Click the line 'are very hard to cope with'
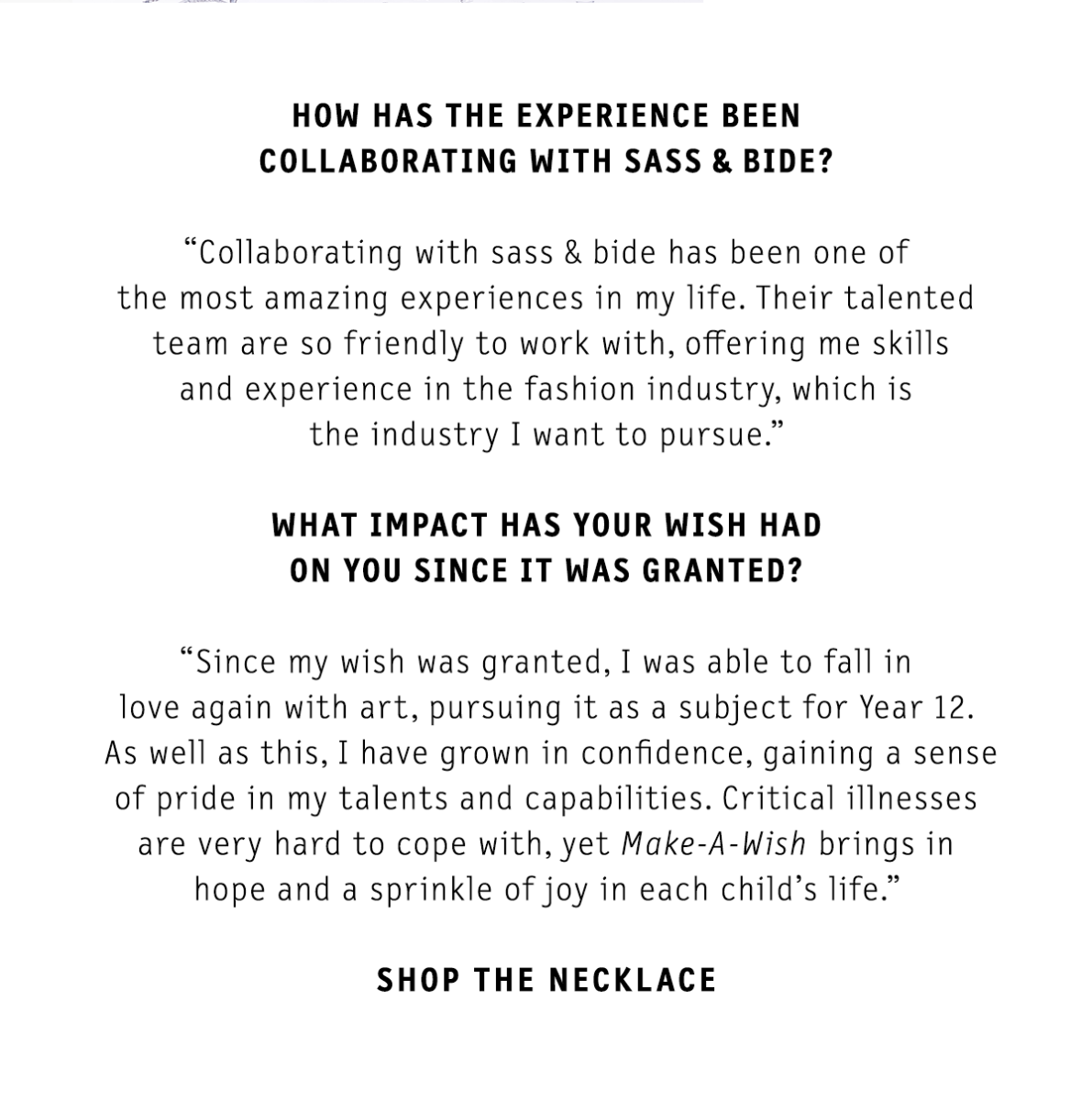 (546, 843)
